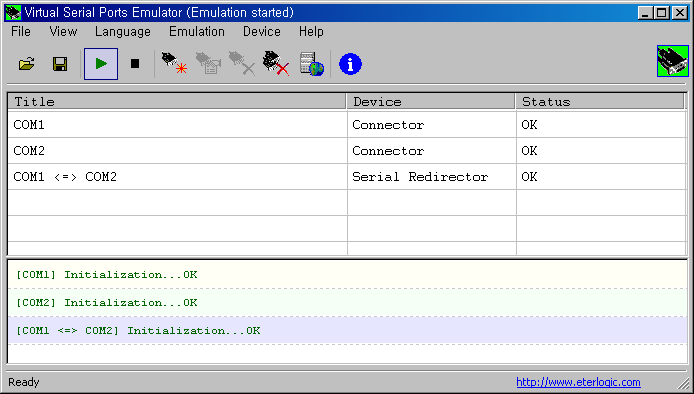Open the blue About info icon
The image size is (694, 394).
[350, 64]
